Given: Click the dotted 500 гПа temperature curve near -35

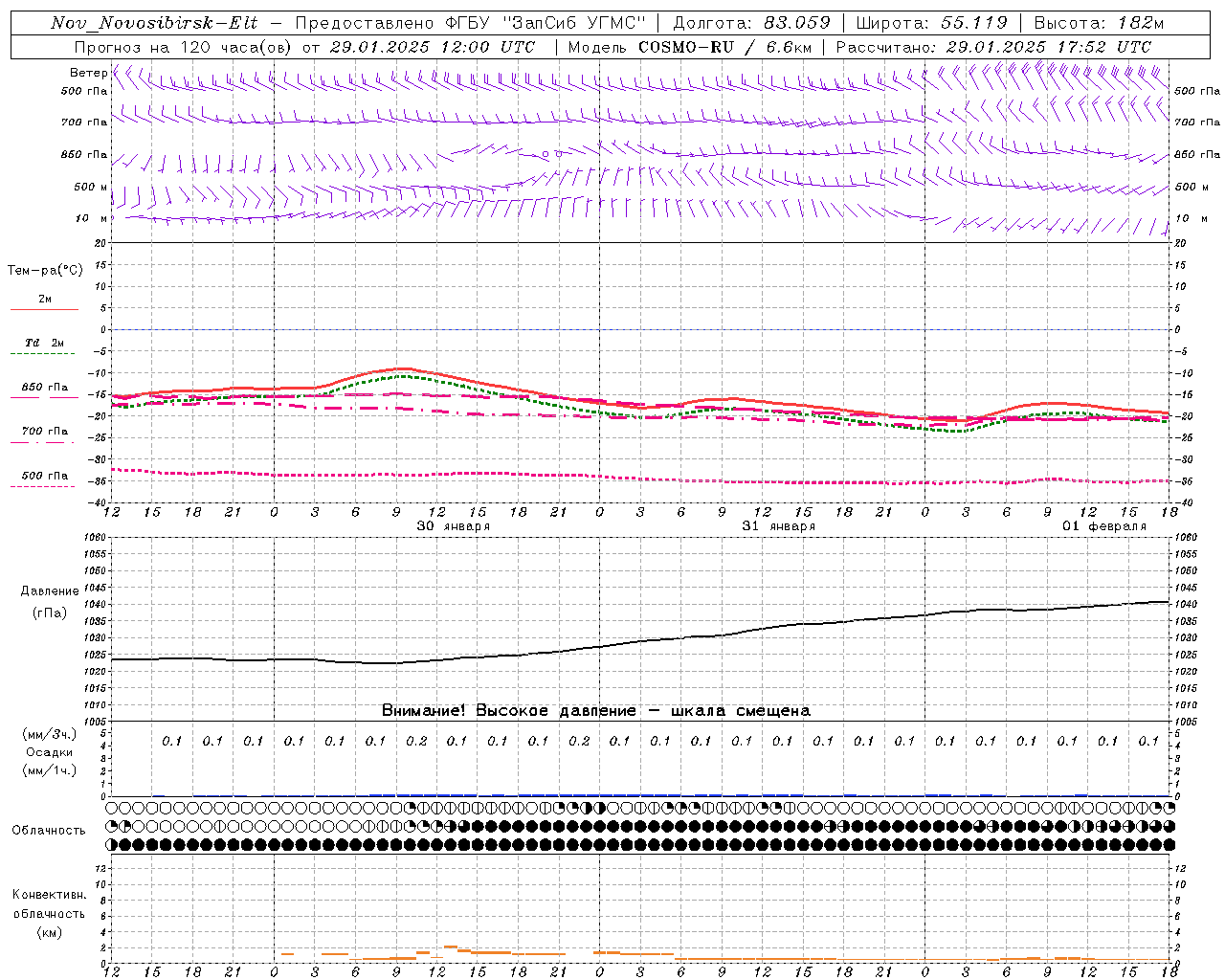Looking at the screenshot, I should pyautogui.click(x=639, y=478).
